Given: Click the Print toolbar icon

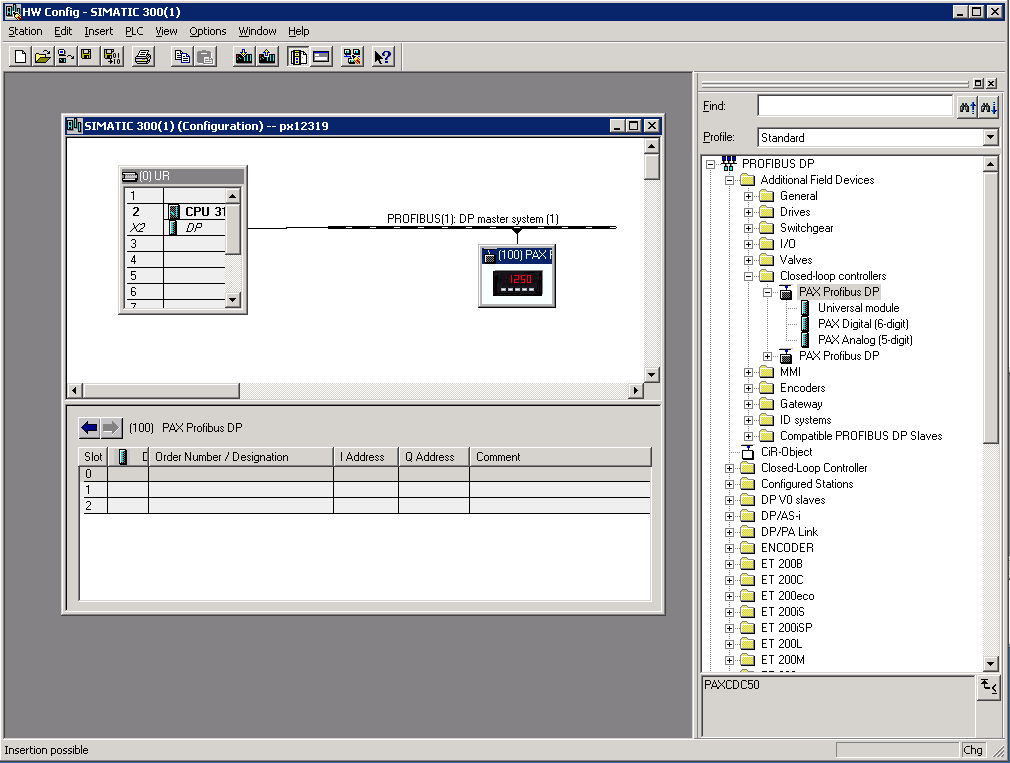Looking at the screenshot, I should click(x=143, y=57).
